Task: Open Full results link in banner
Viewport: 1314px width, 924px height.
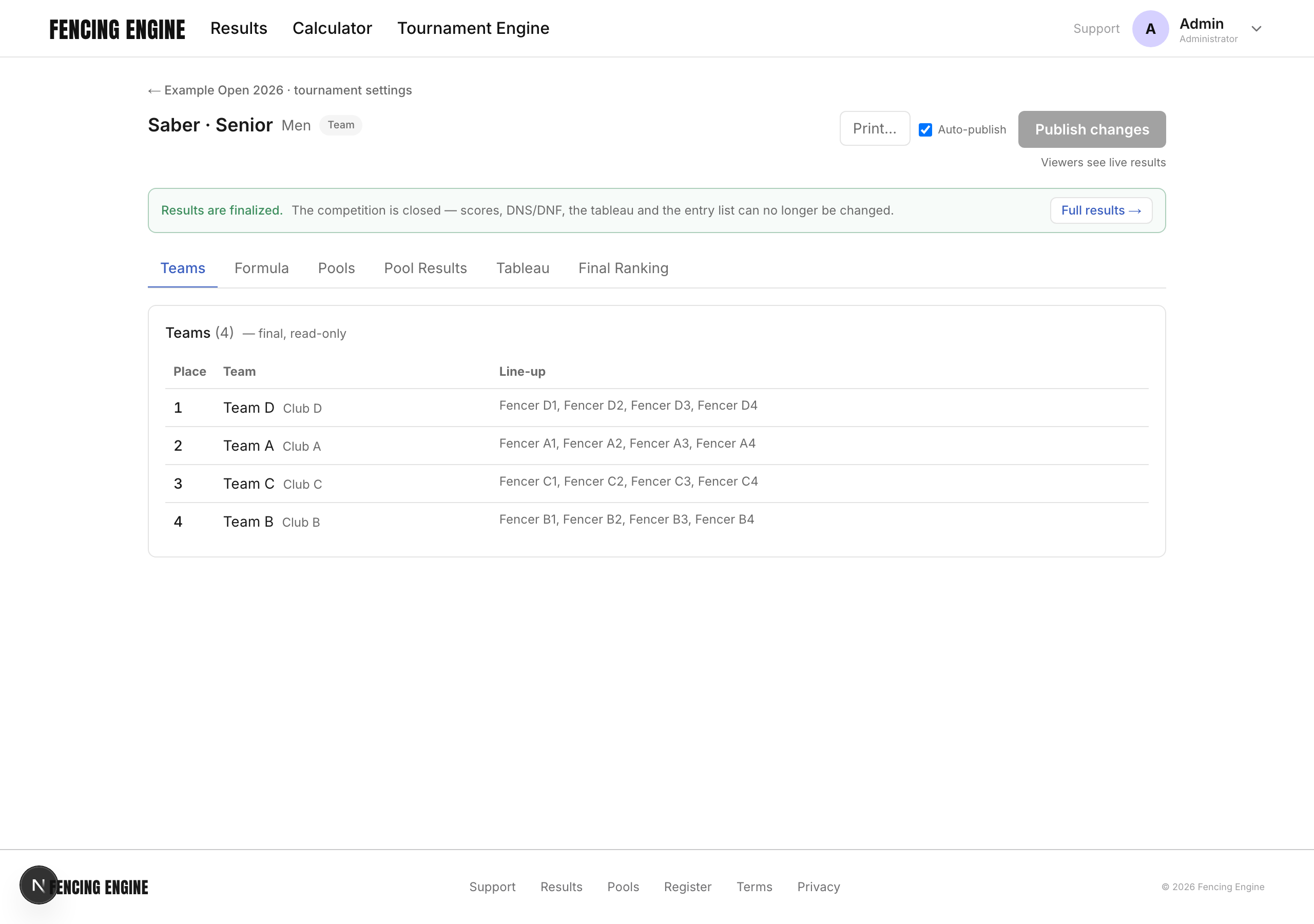Action: 1101,210
